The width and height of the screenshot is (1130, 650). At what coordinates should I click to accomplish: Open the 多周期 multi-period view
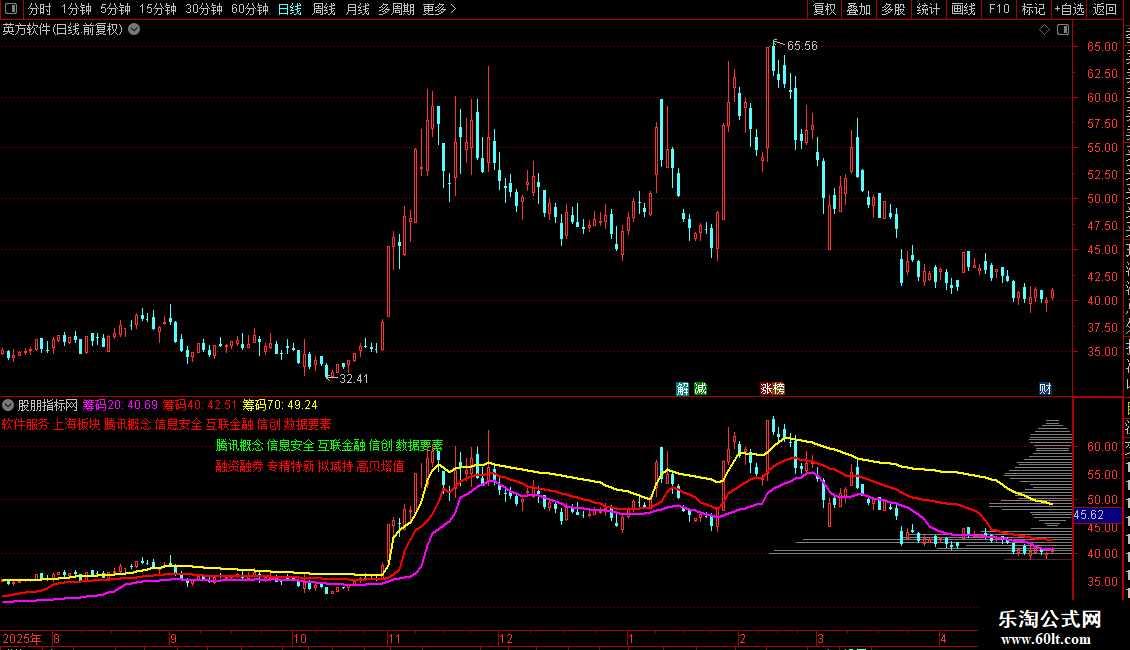[x=396, y=9]
